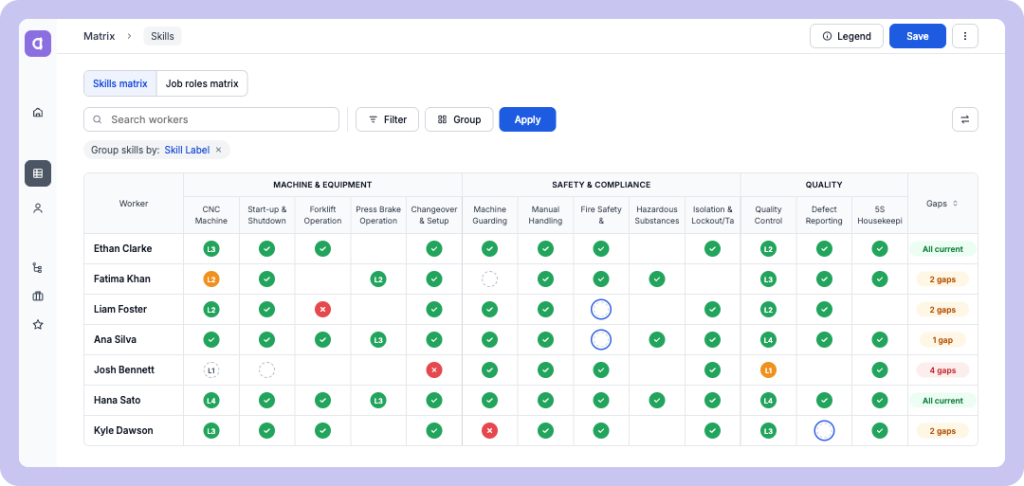Focus the Search workers field
The image size is (1024, 486).
(212, 120)
